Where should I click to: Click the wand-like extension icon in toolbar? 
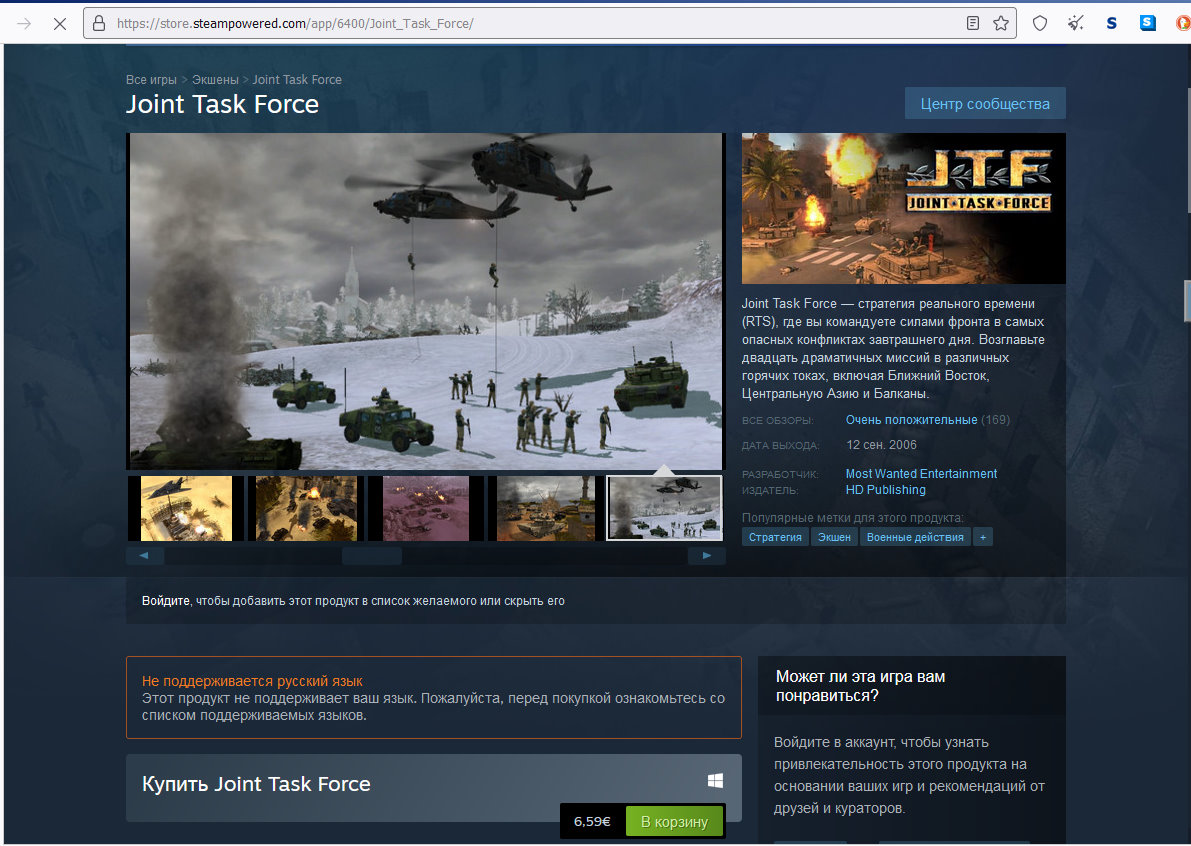(1076, 24)
